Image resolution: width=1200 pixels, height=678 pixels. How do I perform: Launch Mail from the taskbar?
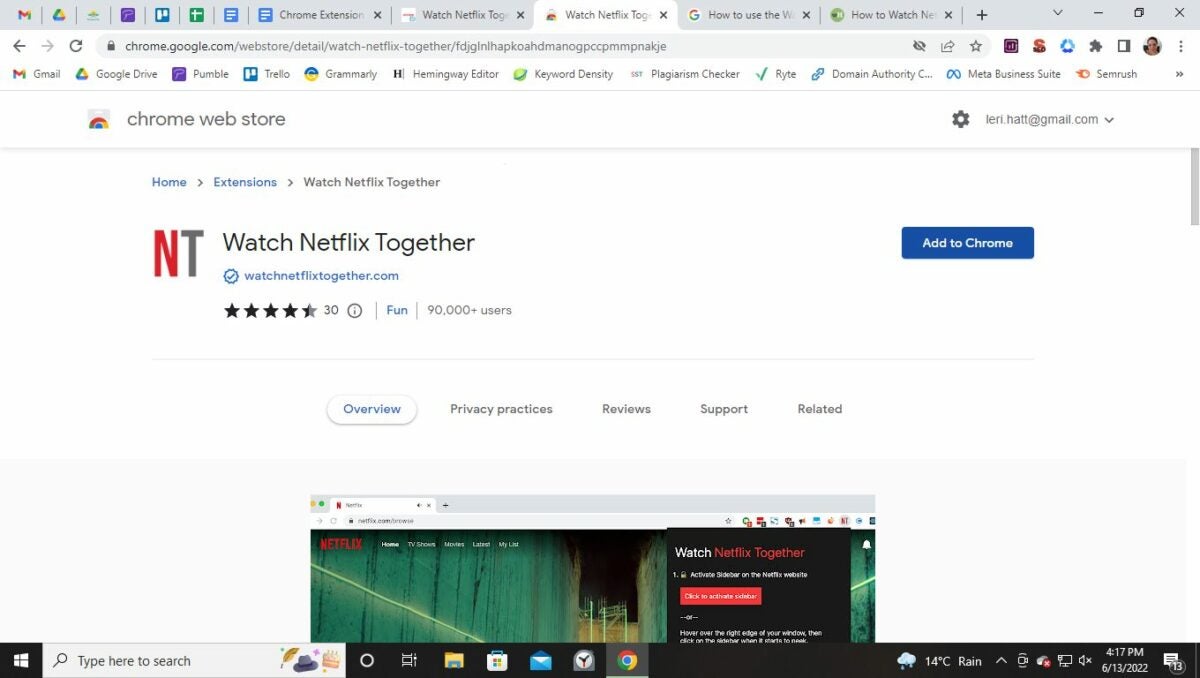pos(540,660)
